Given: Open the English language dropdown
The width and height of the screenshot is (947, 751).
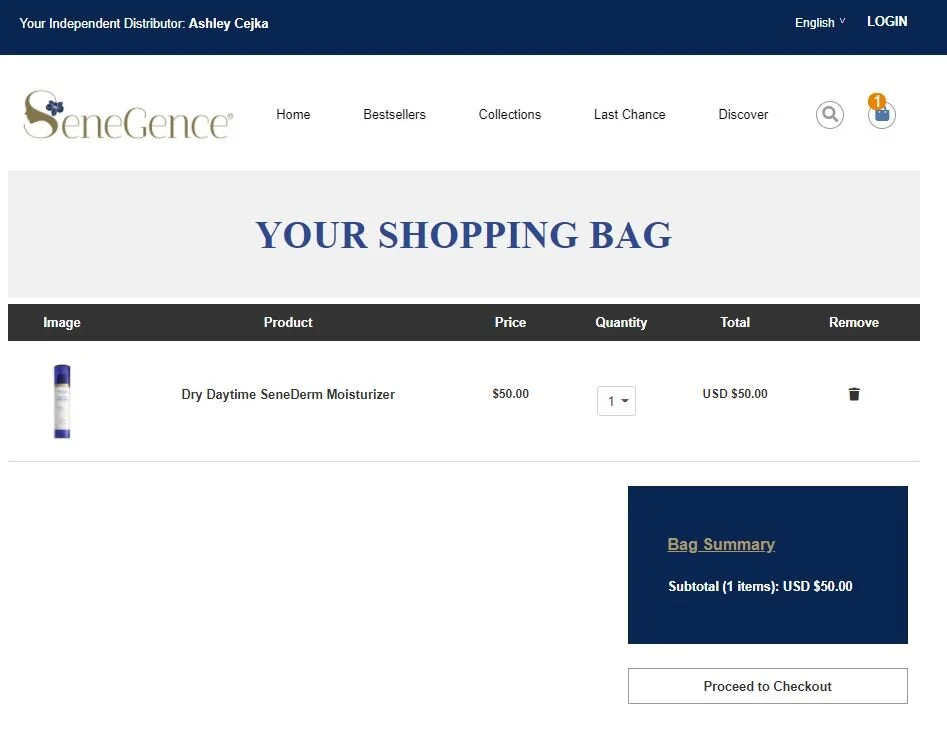Looking at the screenshot, I should pos(816,22).
